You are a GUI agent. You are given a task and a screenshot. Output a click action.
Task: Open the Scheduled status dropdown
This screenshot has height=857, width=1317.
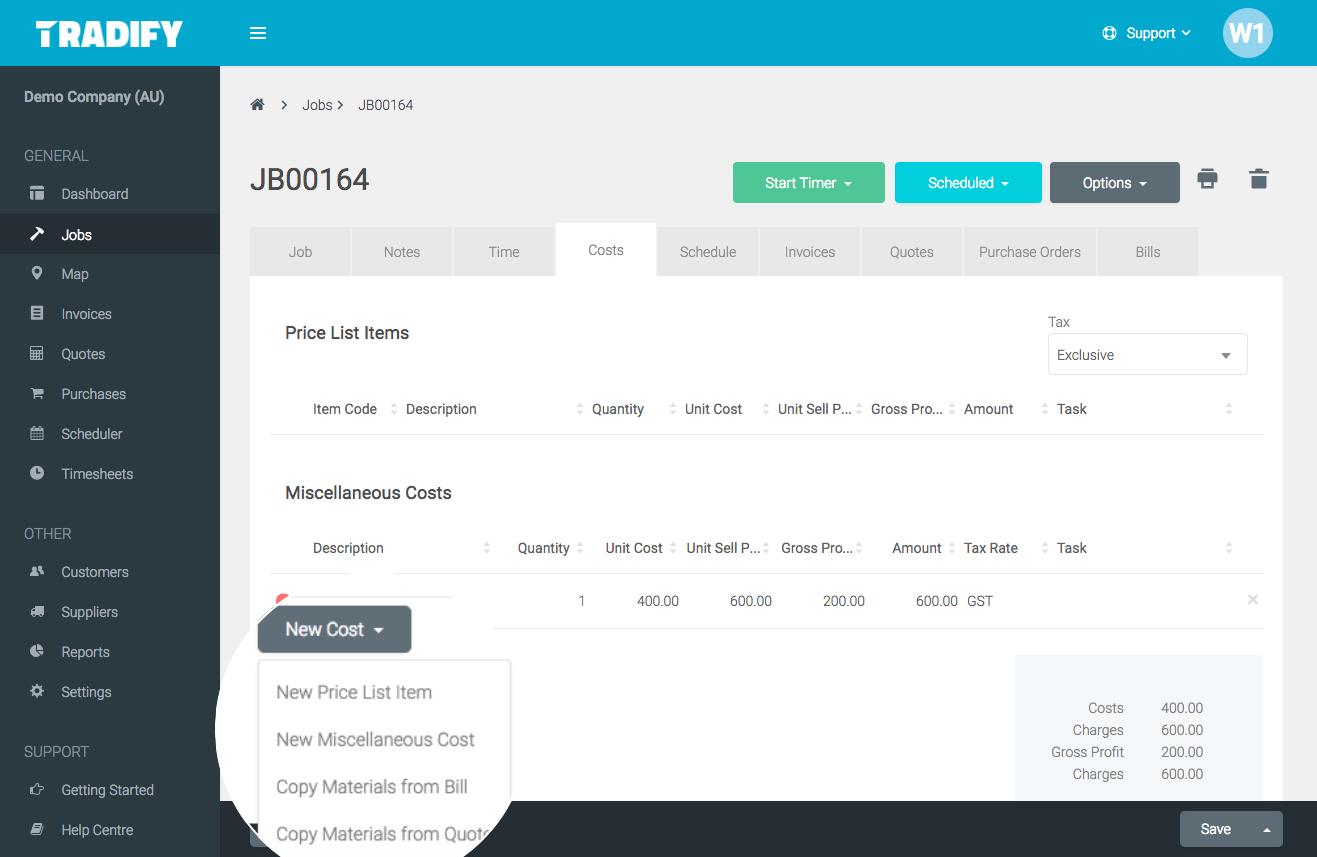[968, 183]
